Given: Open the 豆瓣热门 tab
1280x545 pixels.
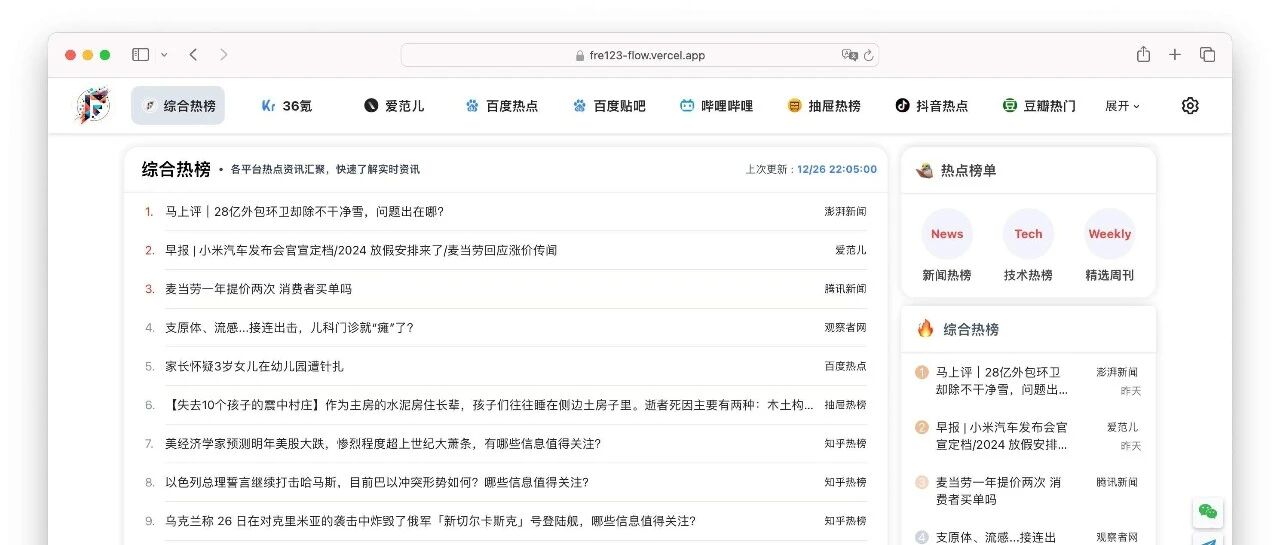Looking at the screenshot, I should click(1039, 106).
